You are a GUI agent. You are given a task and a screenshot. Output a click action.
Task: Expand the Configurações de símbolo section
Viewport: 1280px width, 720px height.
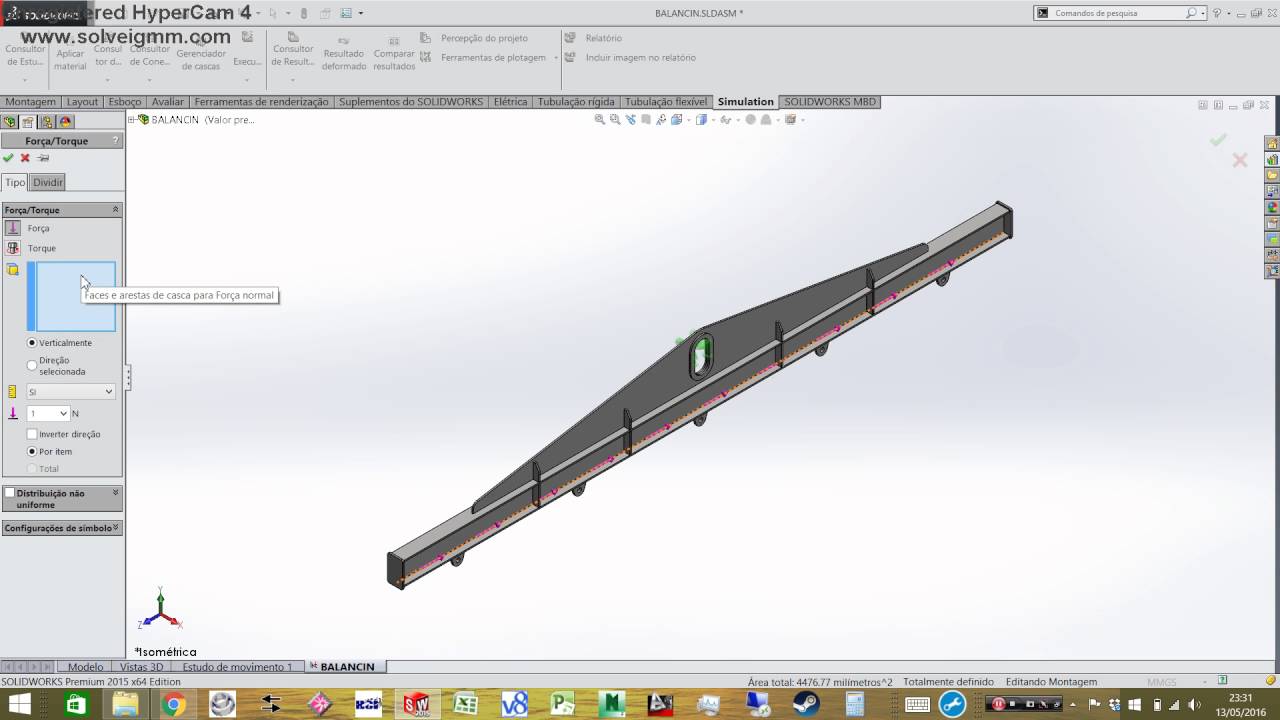(62, 528)
